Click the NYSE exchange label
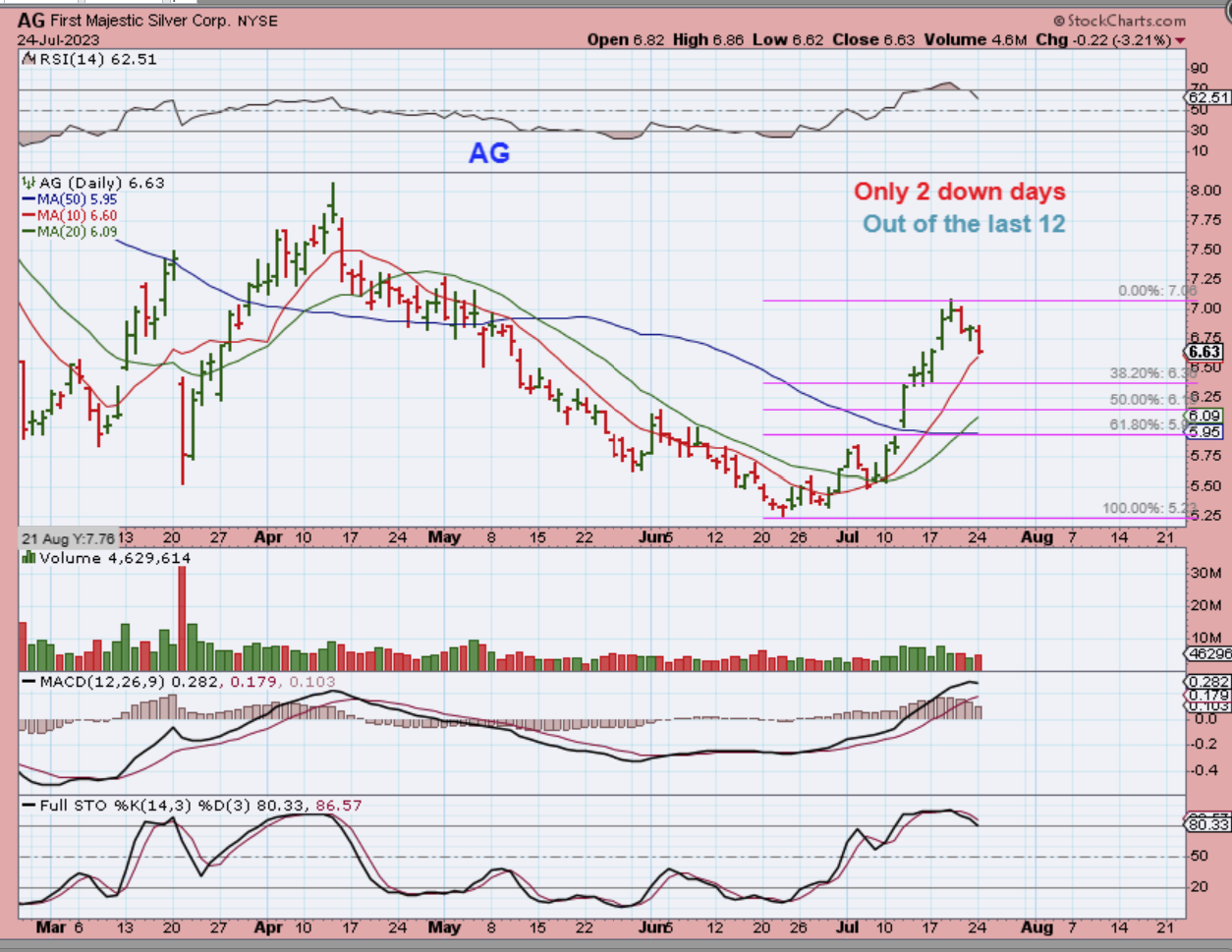1232x952 pixels. click(x=257, y=21)
